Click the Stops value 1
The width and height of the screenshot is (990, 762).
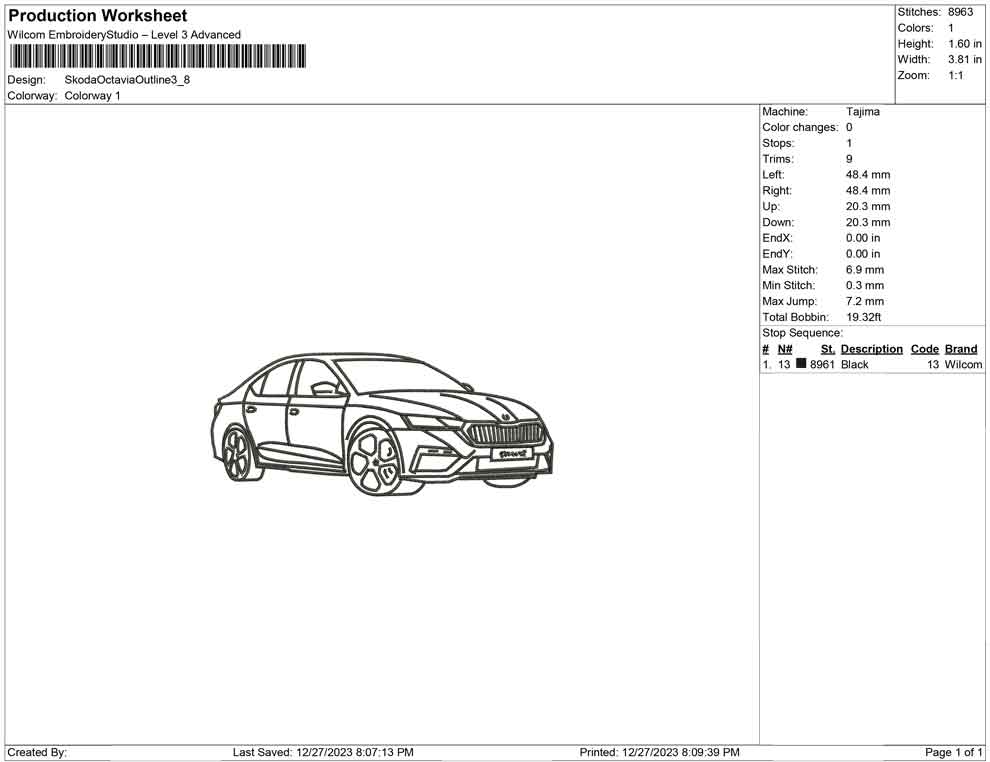pyautogui.click(x=849, y=143)
